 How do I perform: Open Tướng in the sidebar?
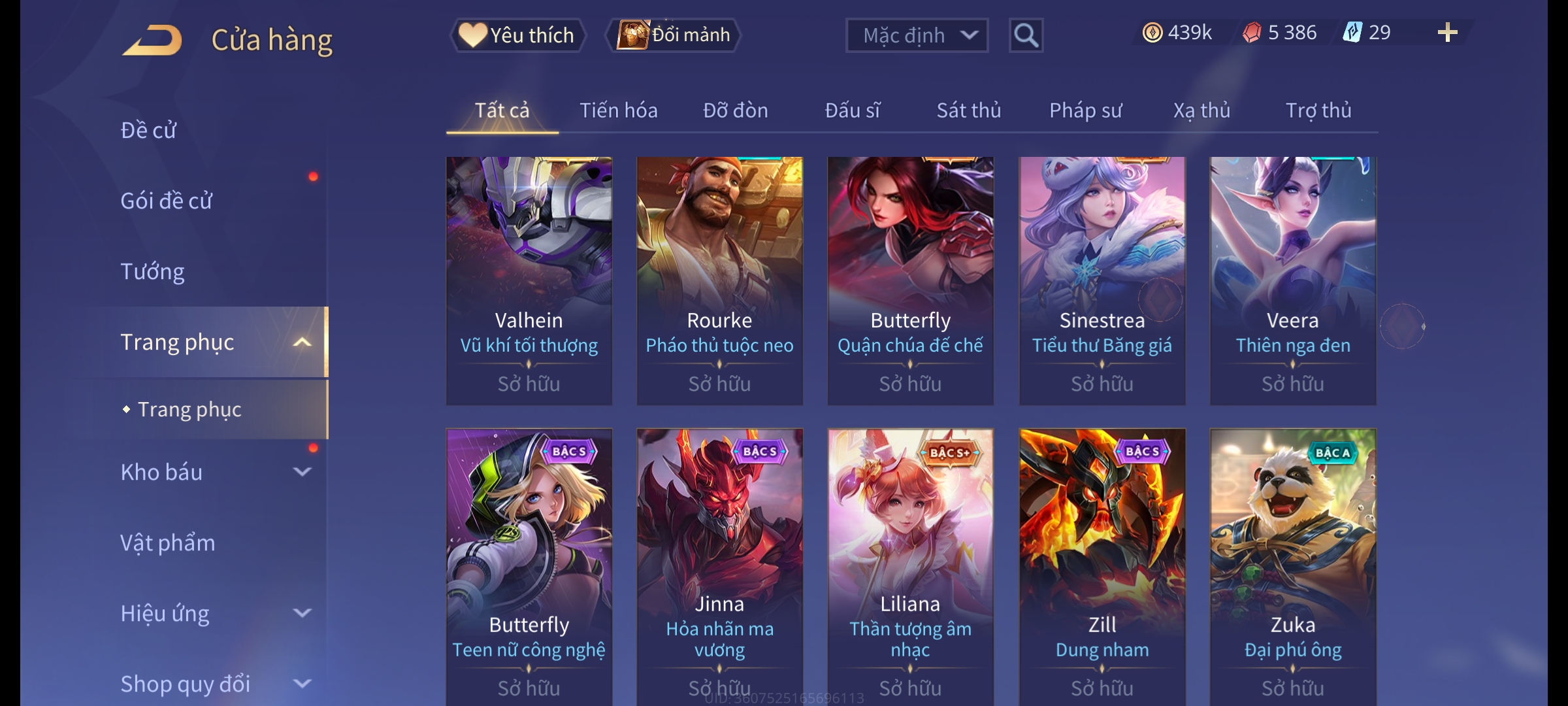pyautogui.click(x=152, y=272)
